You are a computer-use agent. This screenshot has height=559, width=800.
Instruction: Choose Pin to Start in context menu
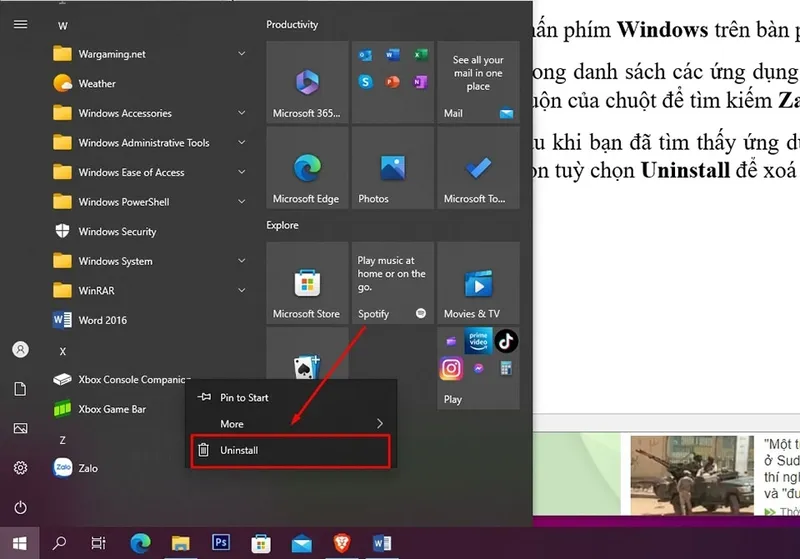pos(291,397)
